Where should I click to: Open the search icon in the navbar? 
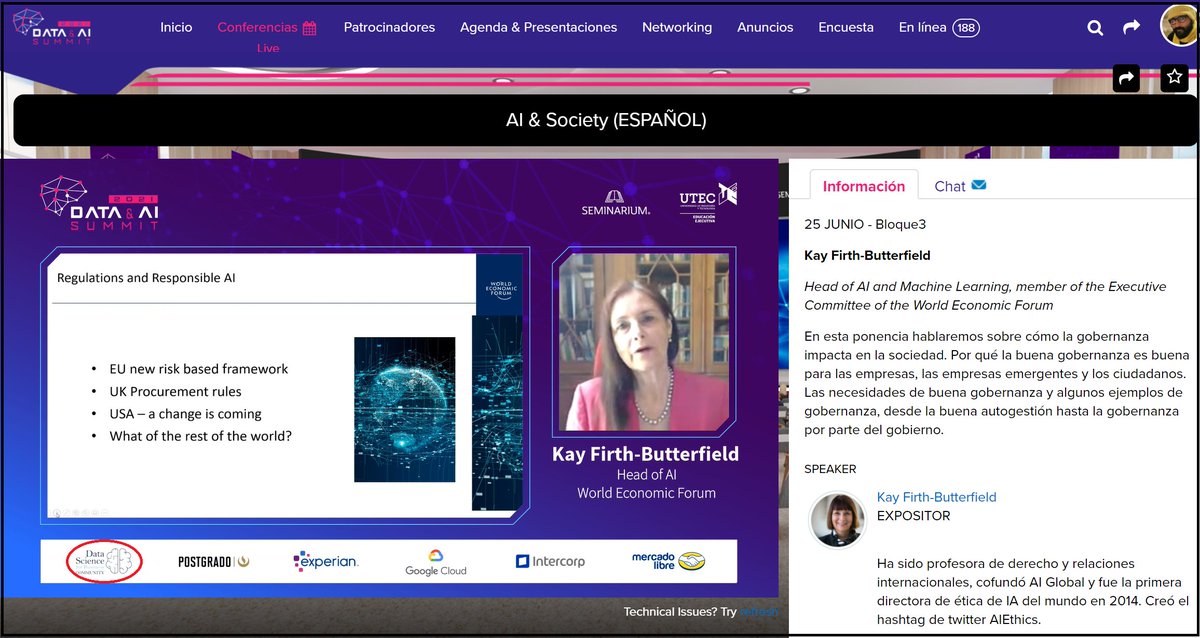tap(1095, 27)
